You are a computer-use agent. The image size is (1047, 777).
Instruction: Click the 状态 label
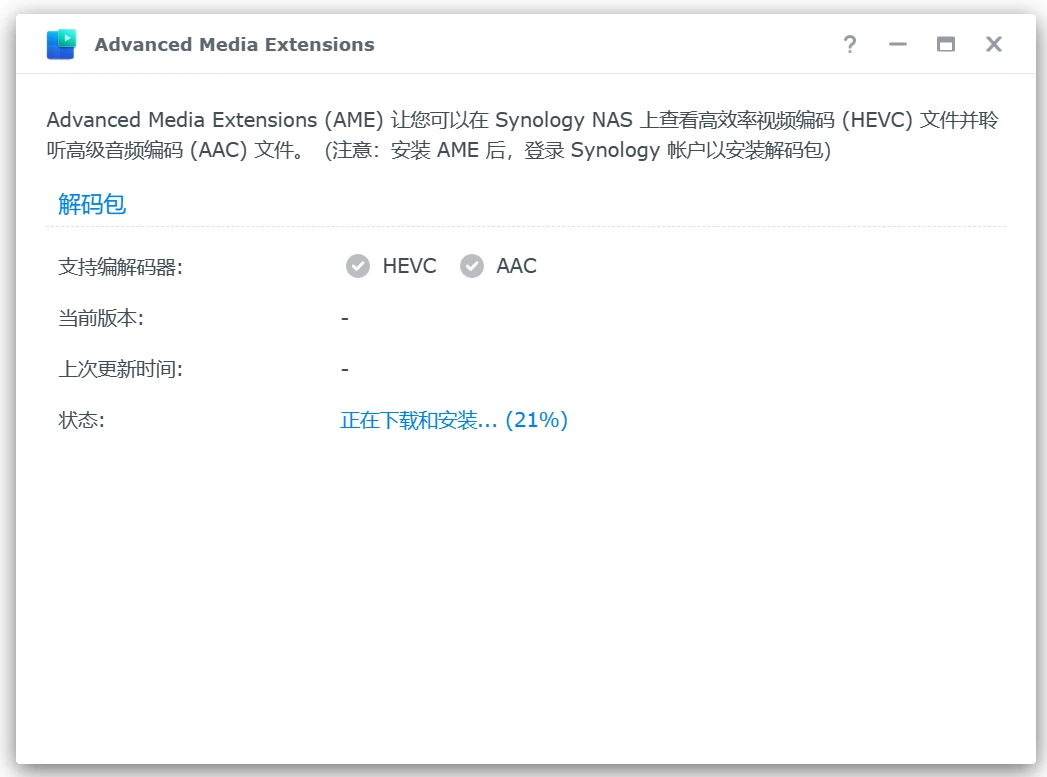pos(81,420)
